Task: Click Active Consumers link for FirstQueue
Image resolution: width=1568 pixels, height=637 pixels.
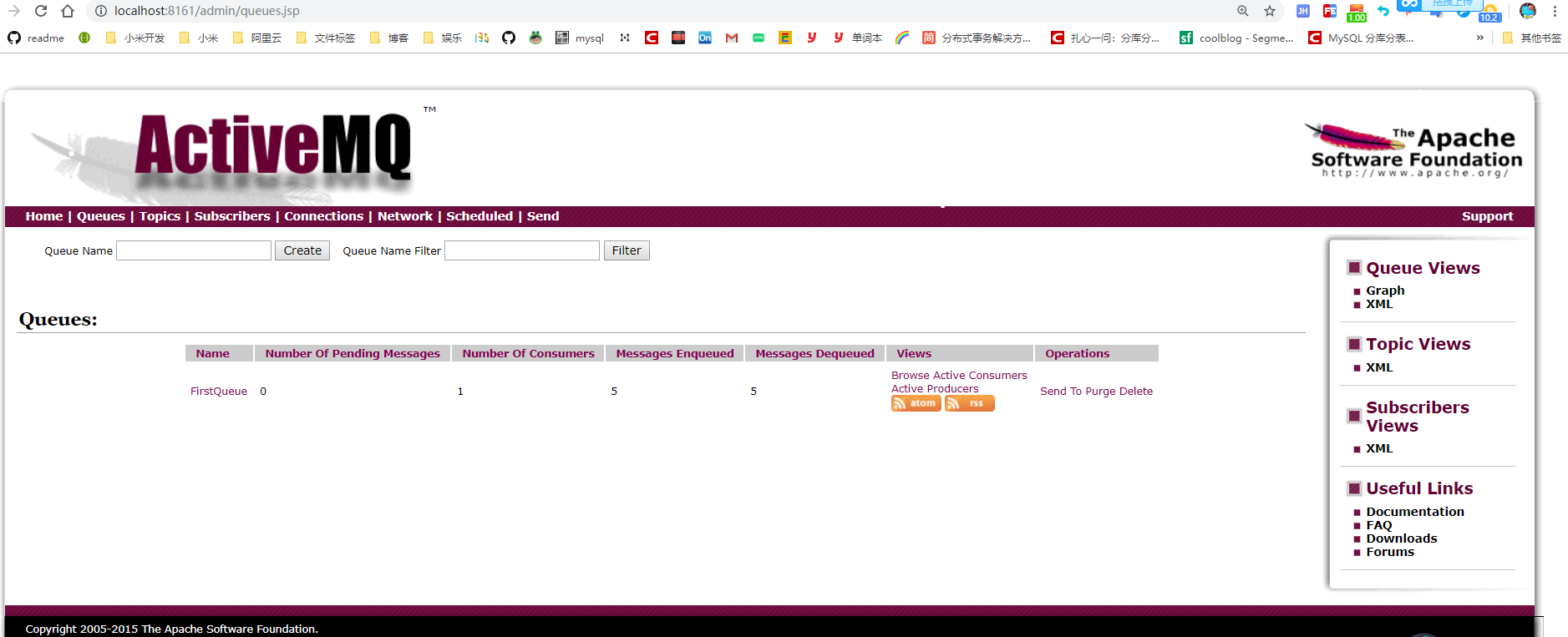Action: tap(980, 376)
